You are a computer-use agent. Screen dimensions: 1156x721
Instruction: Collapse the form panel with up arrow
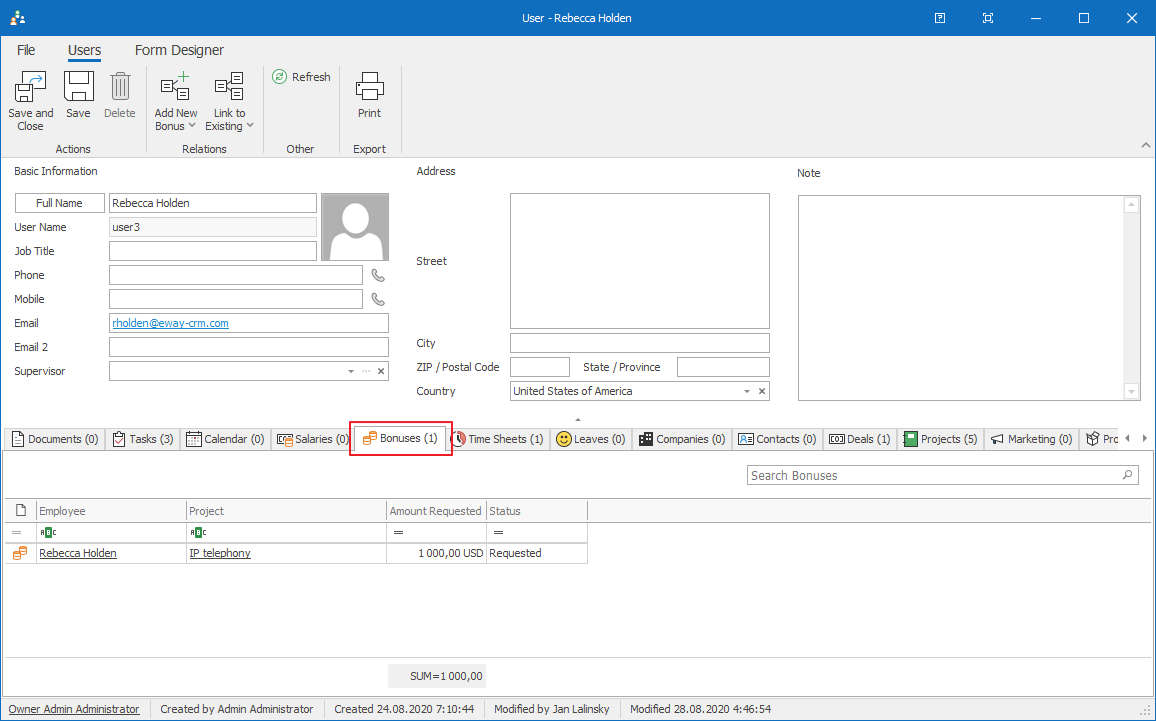tap(578, 419)
